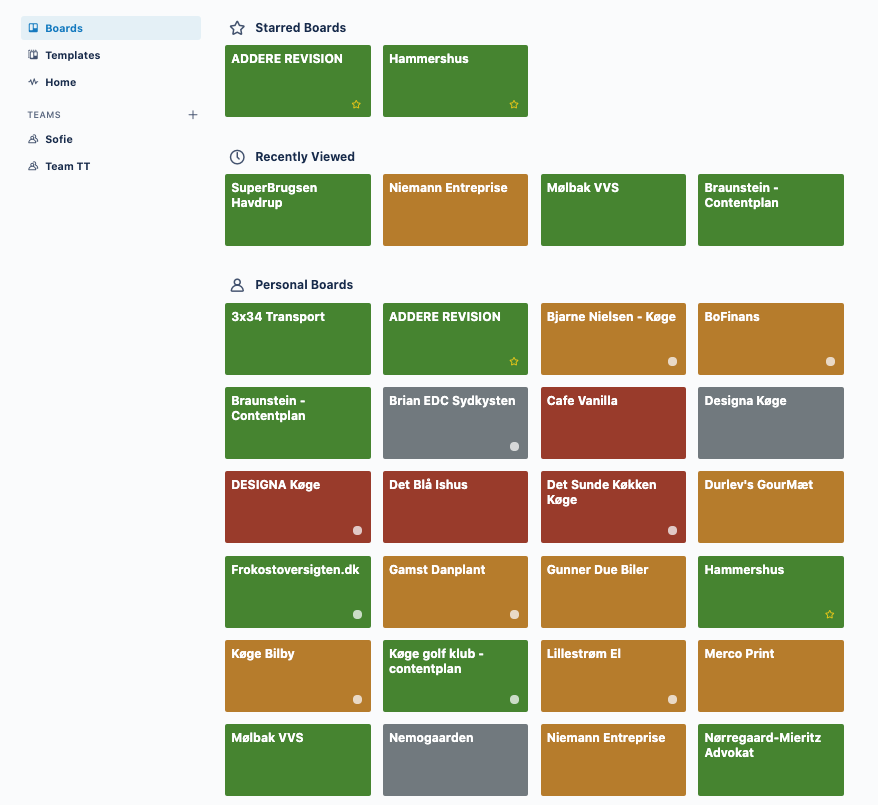Click the dot indicator on Frokostoversigten.dk board

coord(357,615)
